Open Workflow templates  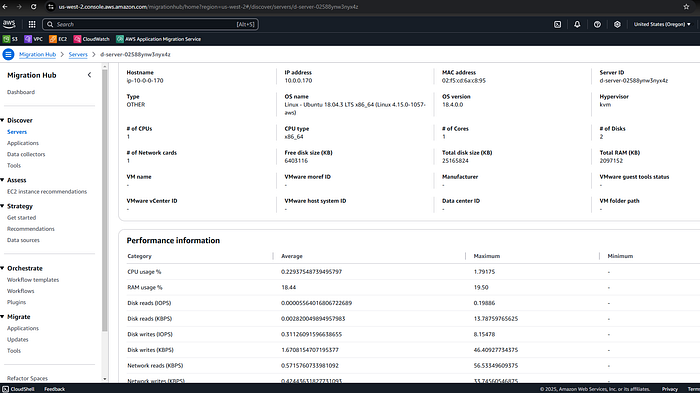tap(33, 280)
